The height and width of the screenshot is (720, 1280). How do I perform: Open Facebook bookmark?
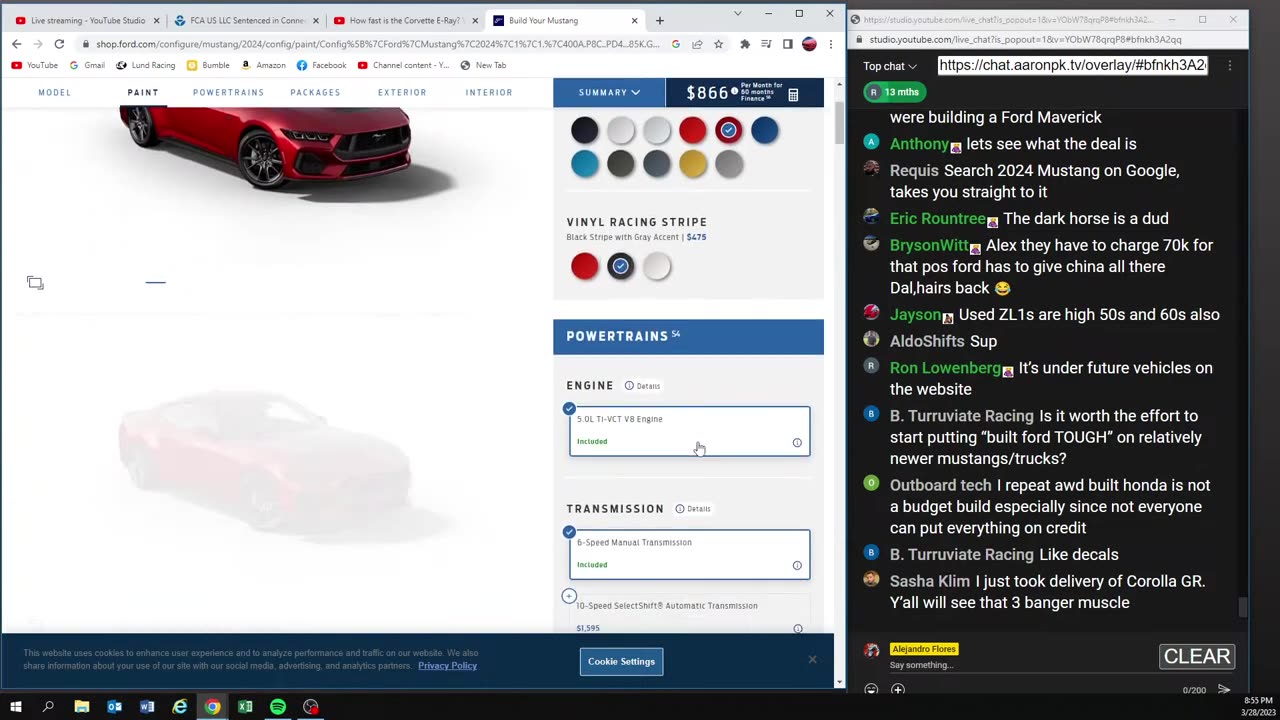click(x=322, y=65)
